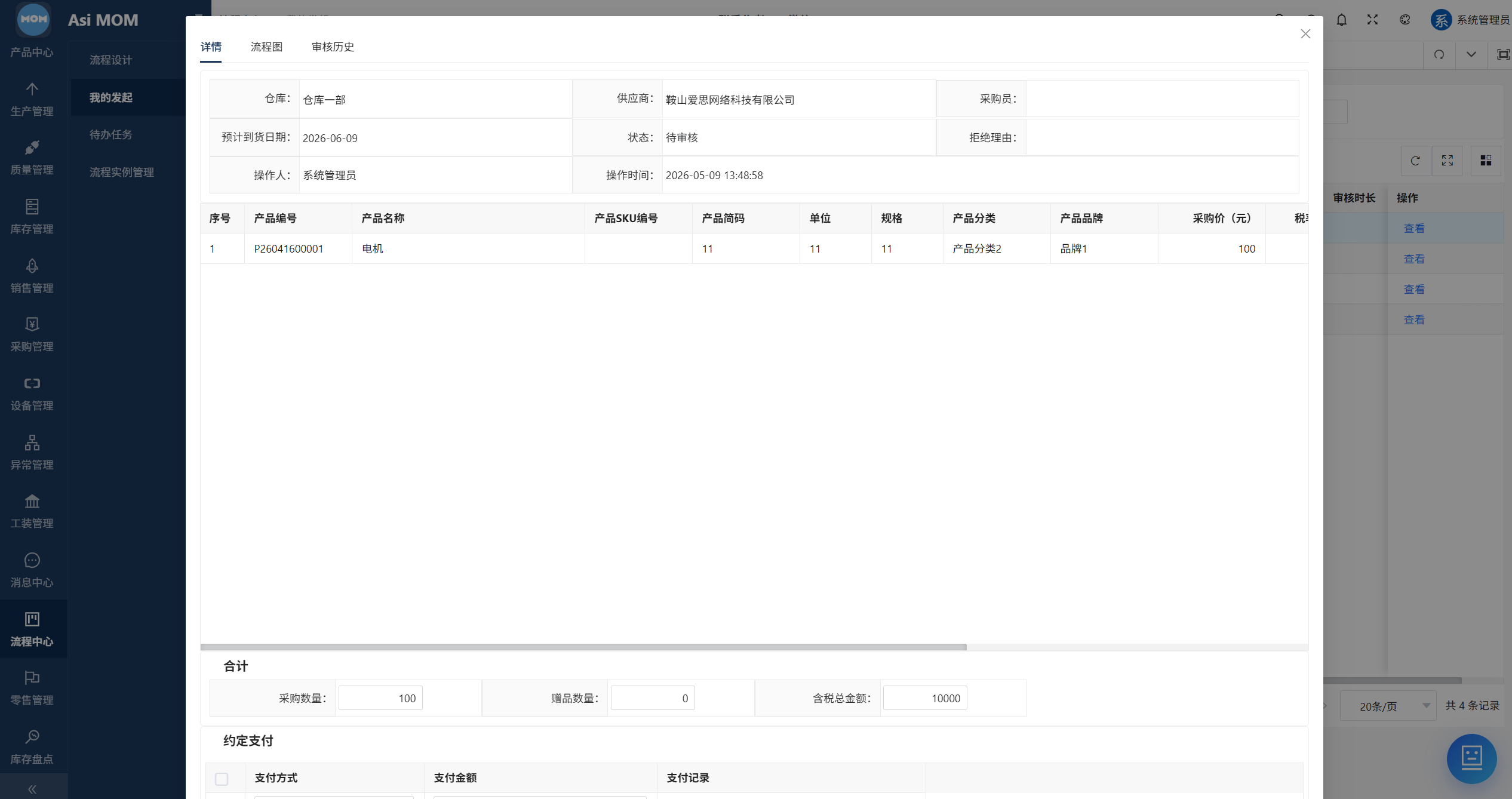Toggle fullscreen icon in header
1512x799 pixels.
click(1372, 20)
